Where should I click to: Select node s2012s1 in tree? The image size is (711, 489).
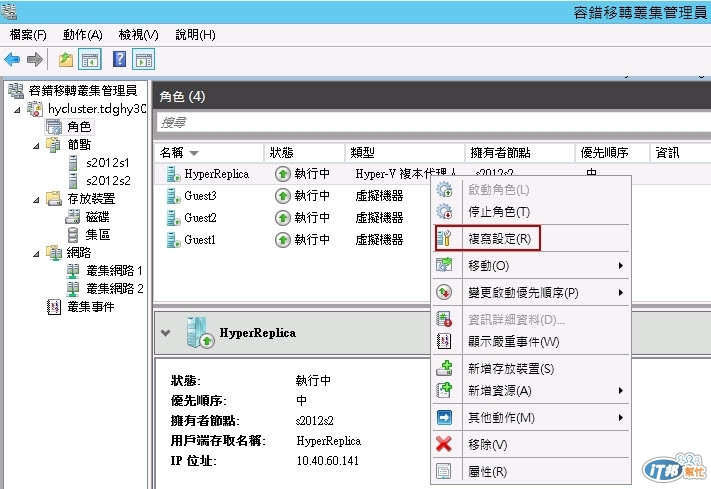point(107,163)
